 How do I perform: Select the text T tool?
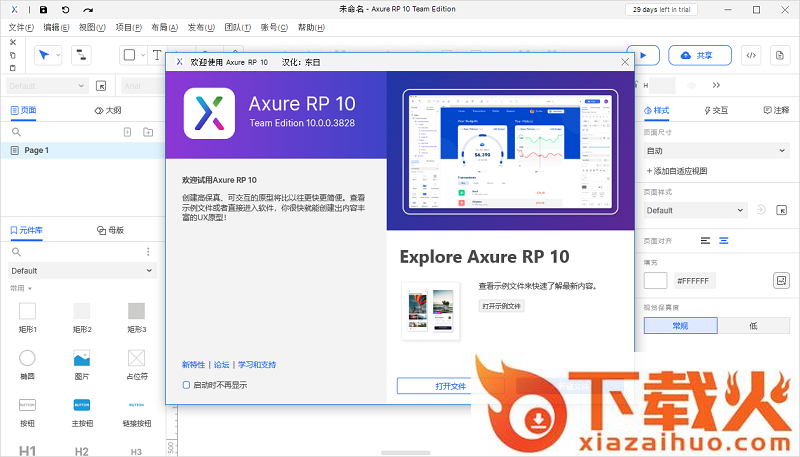pos(157,55)
